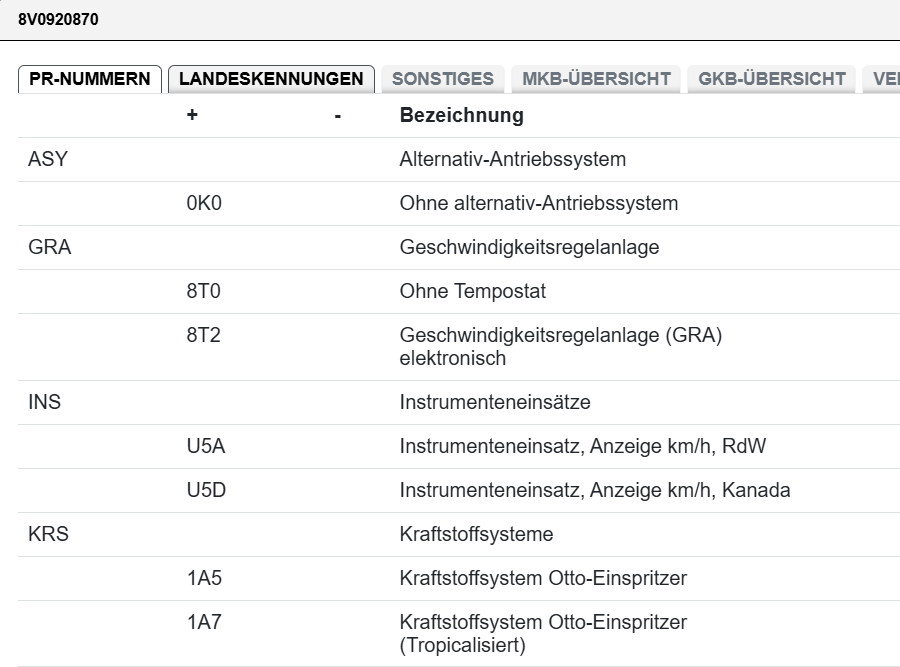Select the SONSTIGES tab
This screenshot has height=667, width=900.
pyautogui.click(x=443, y=79)
